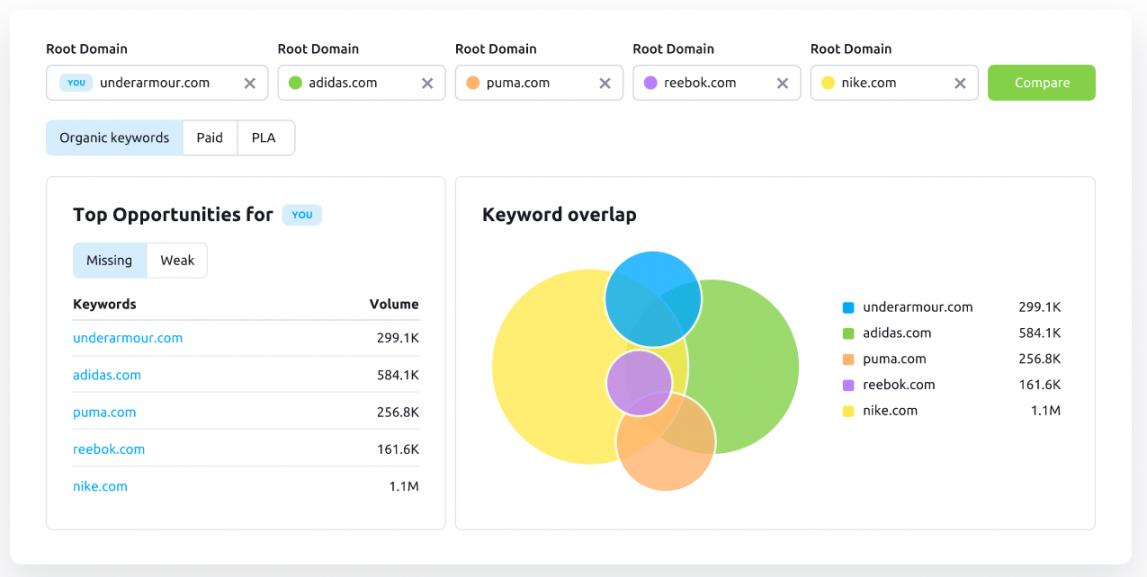This screenshot has height=577, width=1147.
Task: Click the yellow nike.com legend swatch
Action: [848, 411]
